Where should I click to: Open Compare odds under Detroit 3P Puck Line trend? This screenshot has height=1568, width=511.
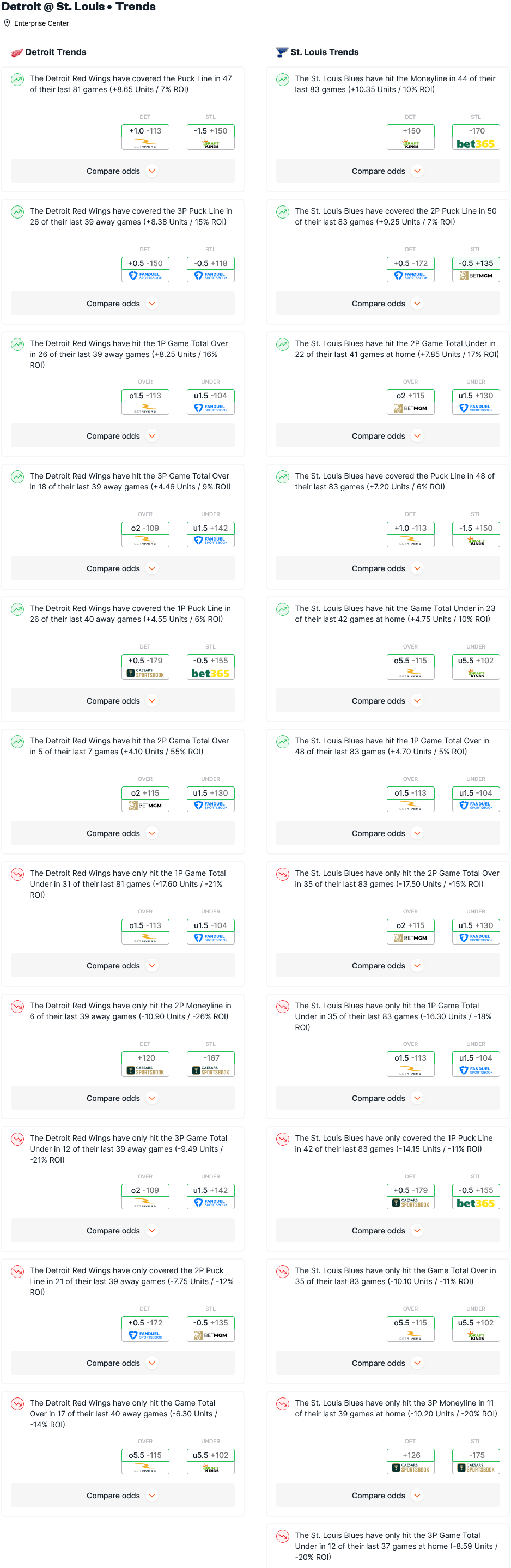click(122, 304)
